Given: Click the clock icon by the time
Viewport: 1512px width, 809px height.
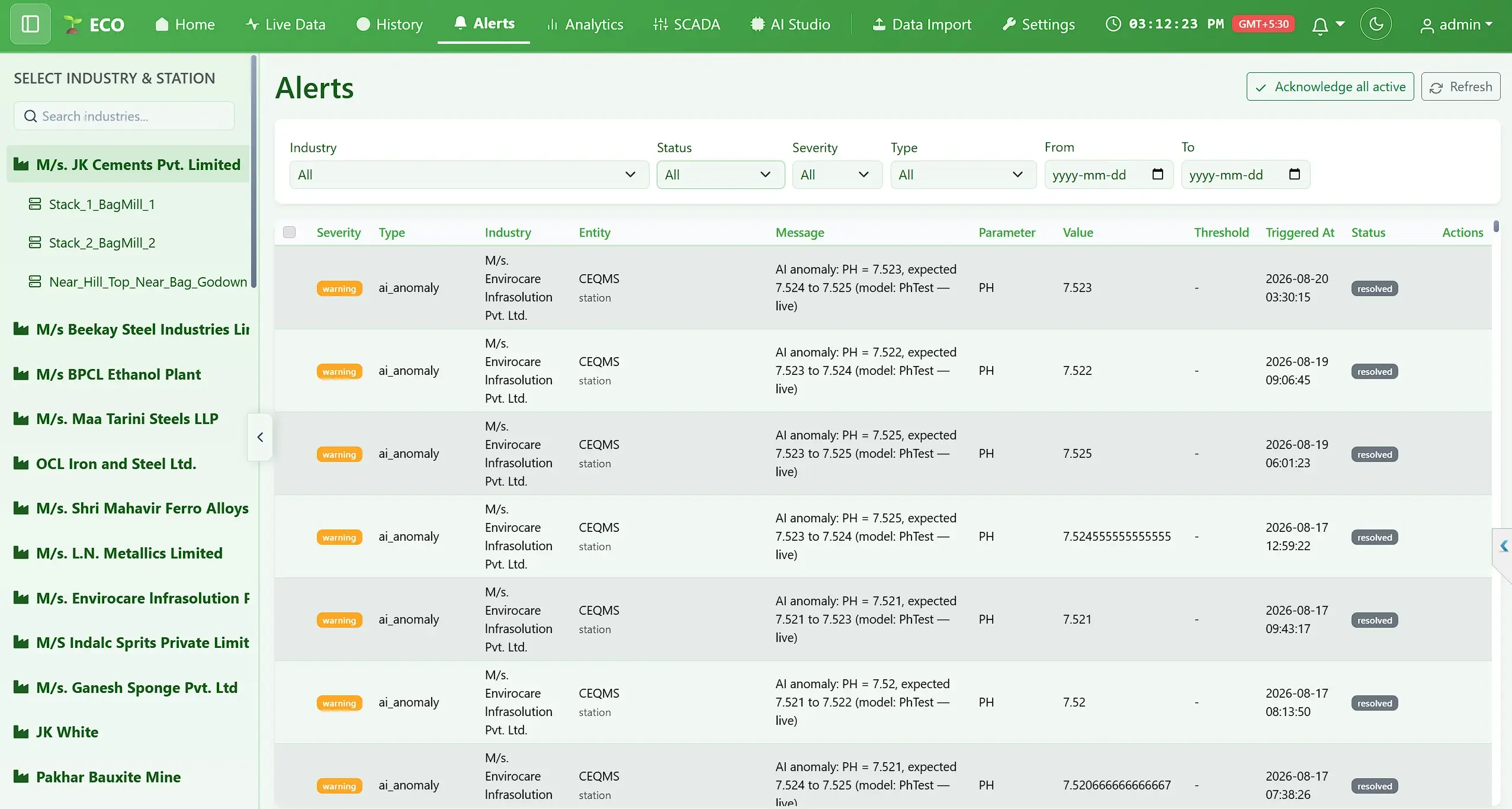Looking at the screenshot, I should point(1113,24).
